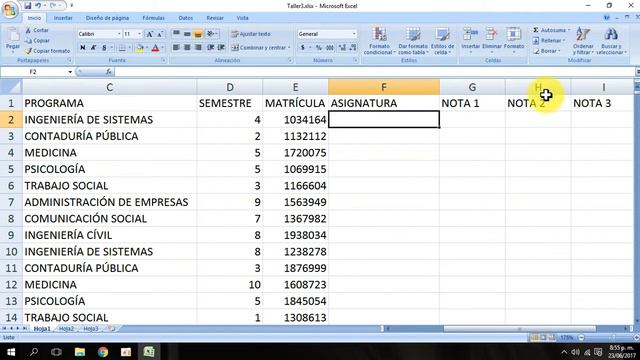Expand the Autosuma dropdown
Viewport: 640px width, 360px height.
click(569, 30)
